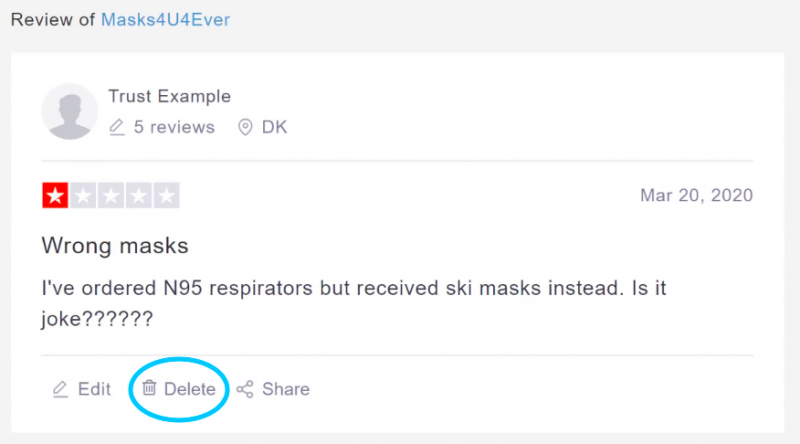Click the Wrong masks review title
The image size is (800, 444).
115,245
